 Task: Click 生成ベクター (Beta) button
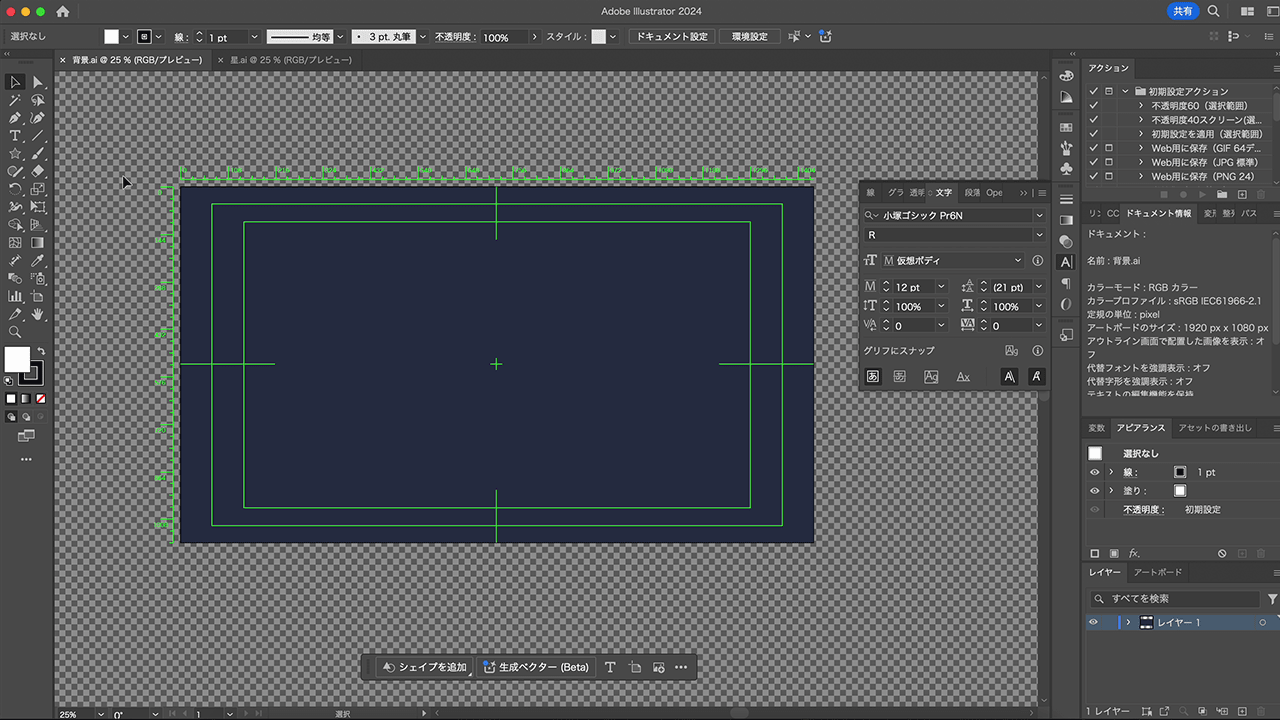536,667
